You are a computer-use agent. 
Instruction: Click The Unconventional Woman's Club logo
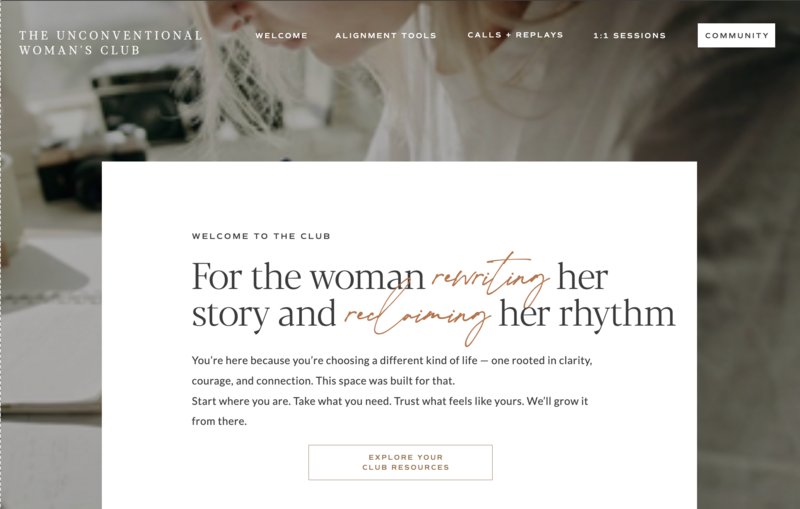tap(111, 42)
